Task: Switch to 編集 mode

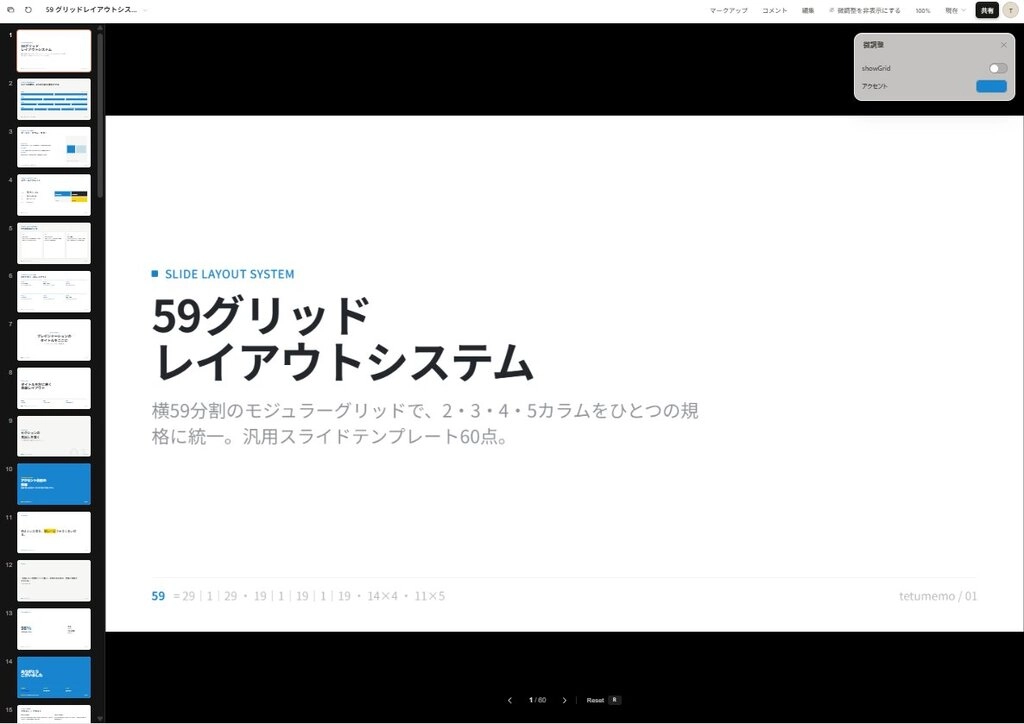Action: [x=808, y=10]
